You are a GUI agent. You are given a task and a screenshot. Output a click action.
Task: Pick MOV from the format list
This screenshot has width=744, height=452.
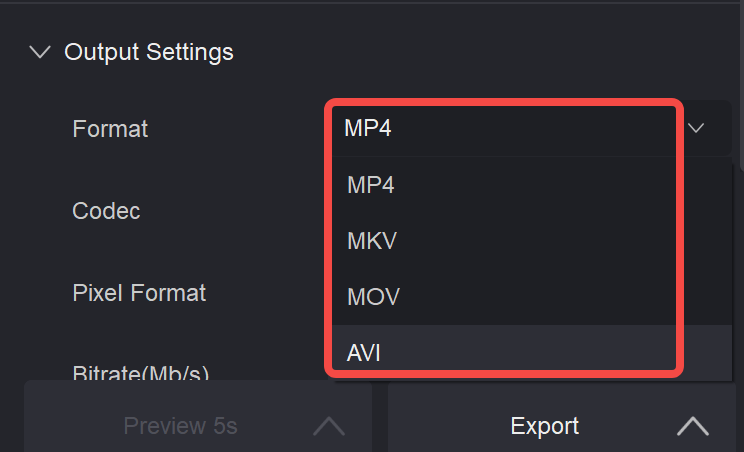[504, 296]
